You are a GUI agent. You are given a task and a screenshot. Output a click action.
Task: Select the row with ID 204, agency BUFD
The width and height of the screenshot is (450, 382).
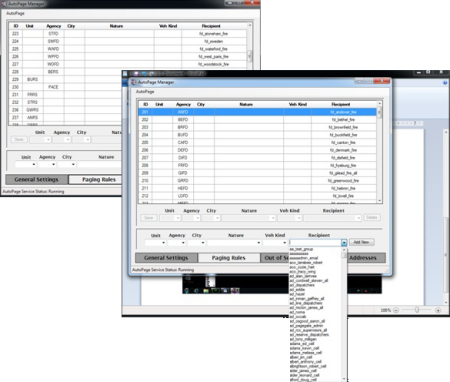coord(258,135)
